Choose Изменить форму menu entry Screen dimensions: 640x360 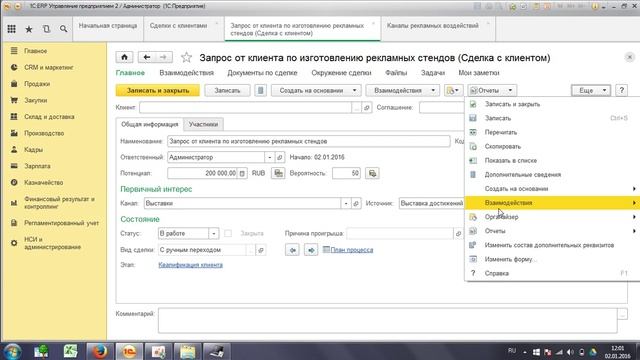tap(552, 259)
